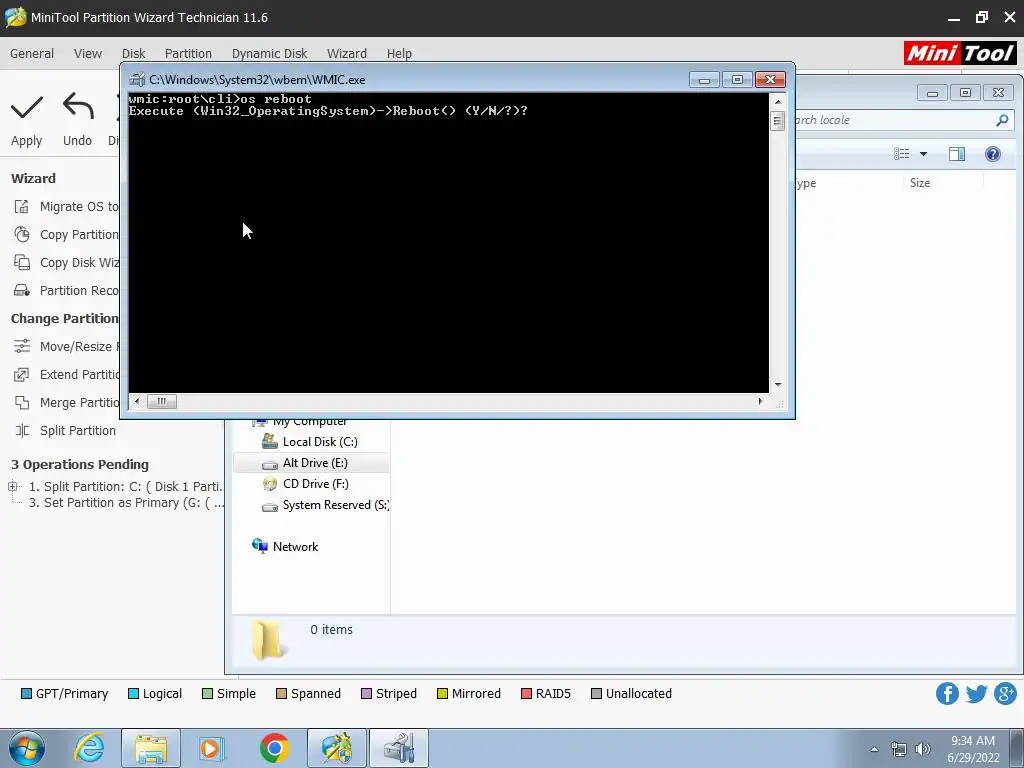Open the Disk menu
The image size is (1024, 768).
[133, 54]
